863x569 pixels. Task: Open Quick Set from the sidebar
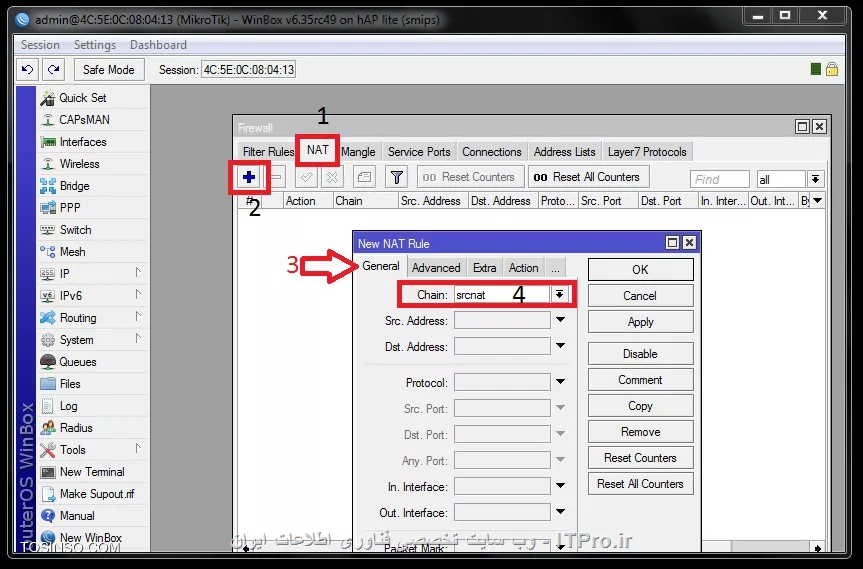(83, 98)
